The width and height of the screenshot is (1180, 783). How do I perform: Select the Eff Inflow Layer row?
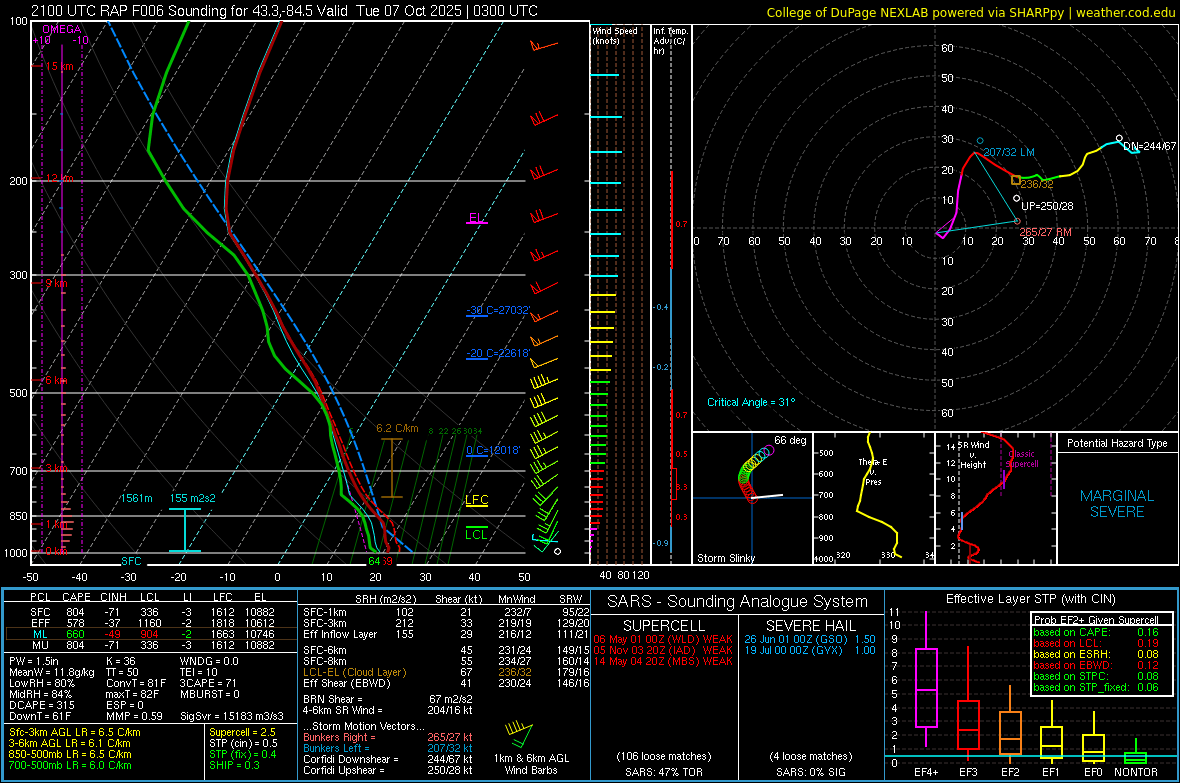point(446,634)
